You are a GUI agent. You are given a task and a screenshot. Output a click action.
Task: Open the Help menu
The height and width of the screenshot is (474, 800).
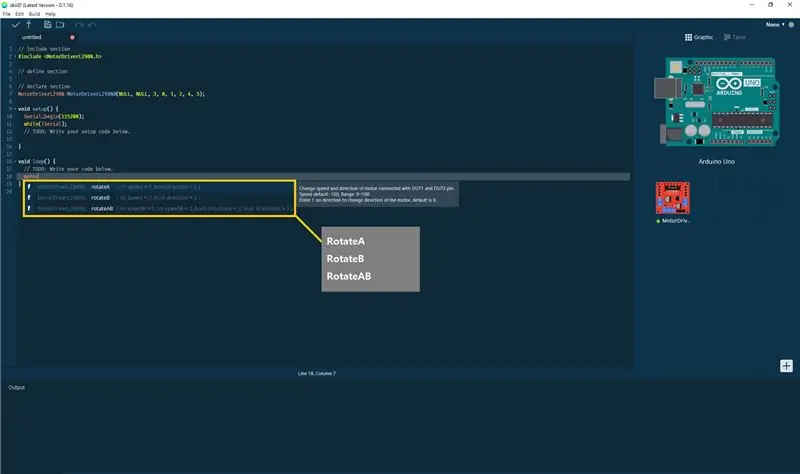point(50,14)
